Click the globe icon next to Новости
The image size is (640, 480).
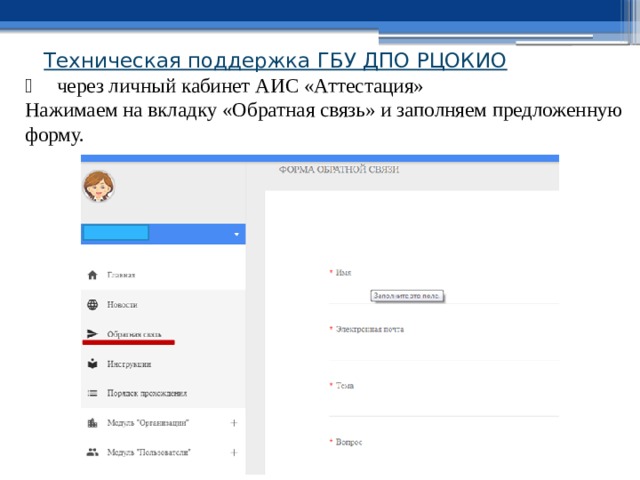click(x=93, y=304)
